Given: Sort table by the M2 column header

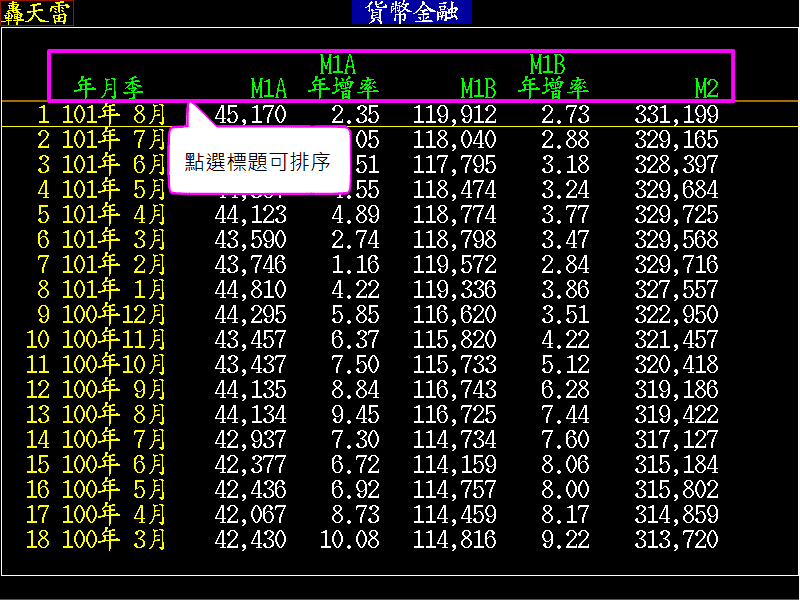Looking at the screenshot, I should [706, 89].
